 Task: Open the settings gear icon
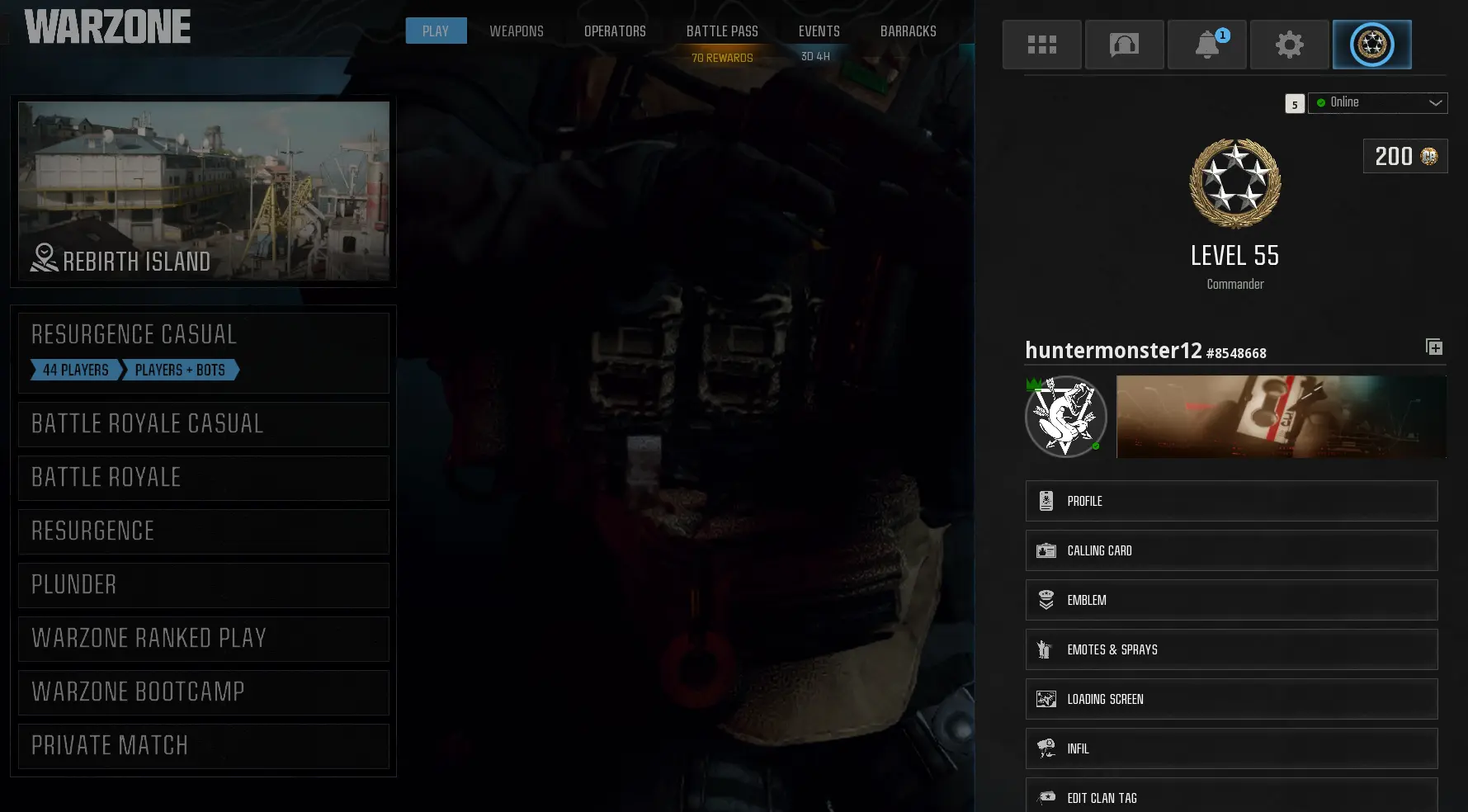click(1289, 45)
